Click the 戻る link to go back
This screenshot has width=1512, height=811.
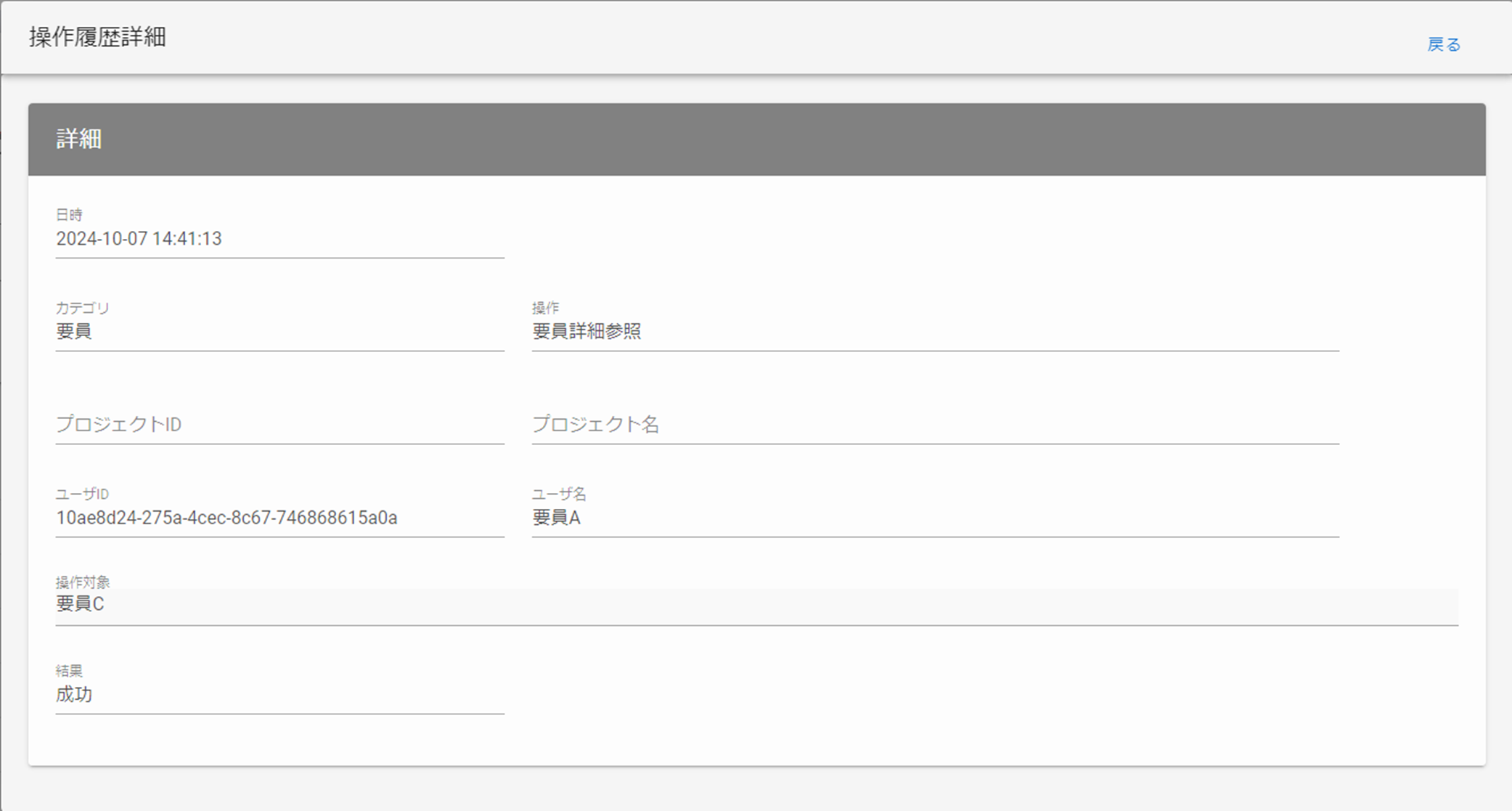click(1443, 45)
